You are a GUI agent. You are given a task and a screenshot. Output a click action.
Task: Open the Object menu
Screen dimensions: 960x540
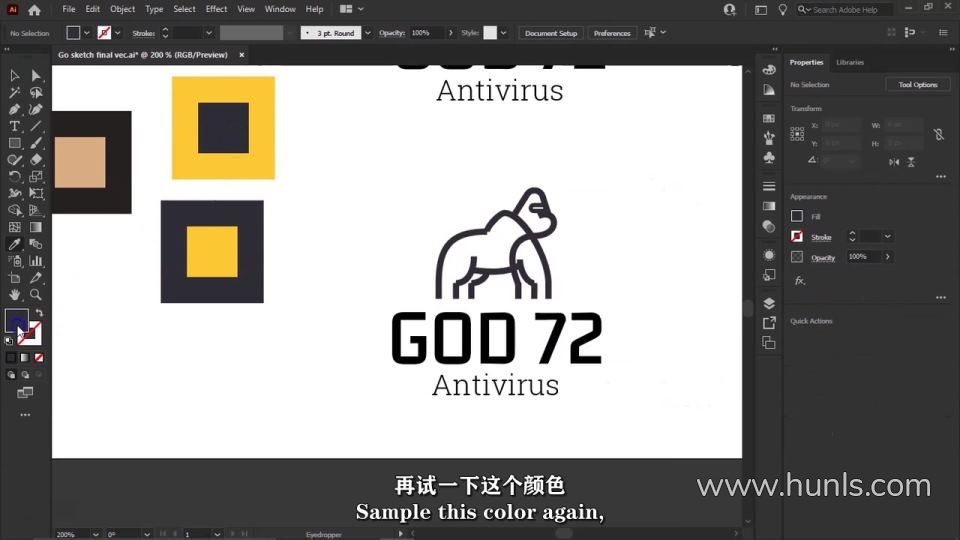122,9
